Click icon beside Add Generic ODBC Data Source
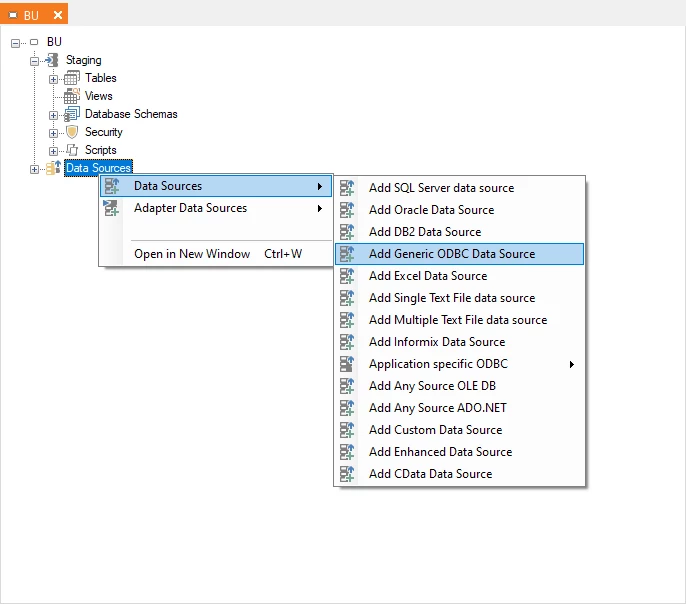Screen dimensions: 686x604 [x=347, y=254]
